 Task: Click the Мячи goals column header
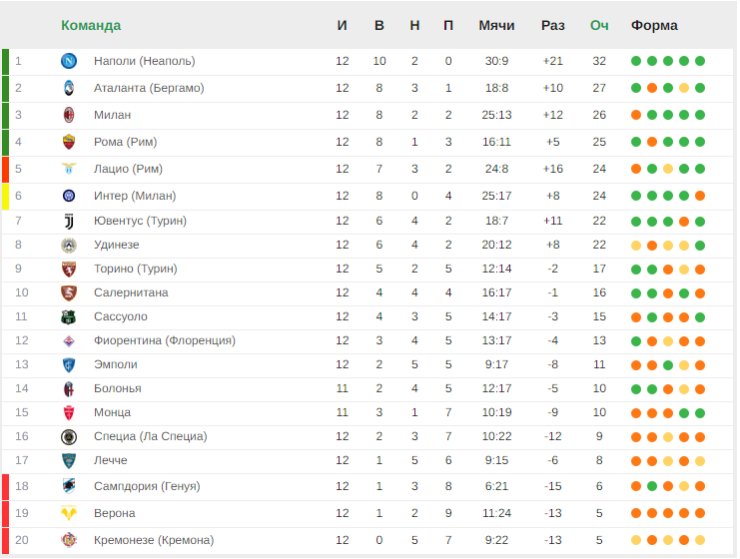[x=496, y=25]
